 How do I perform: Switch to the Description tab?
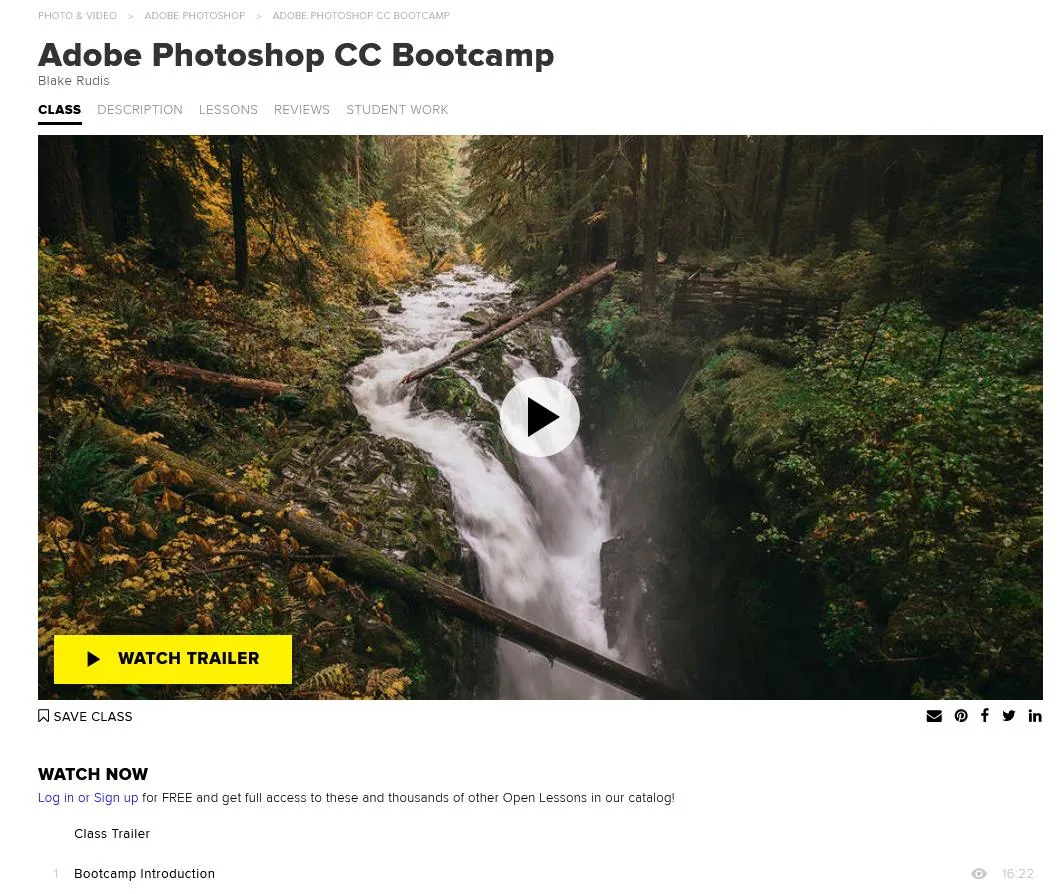[x=140, y=109]
